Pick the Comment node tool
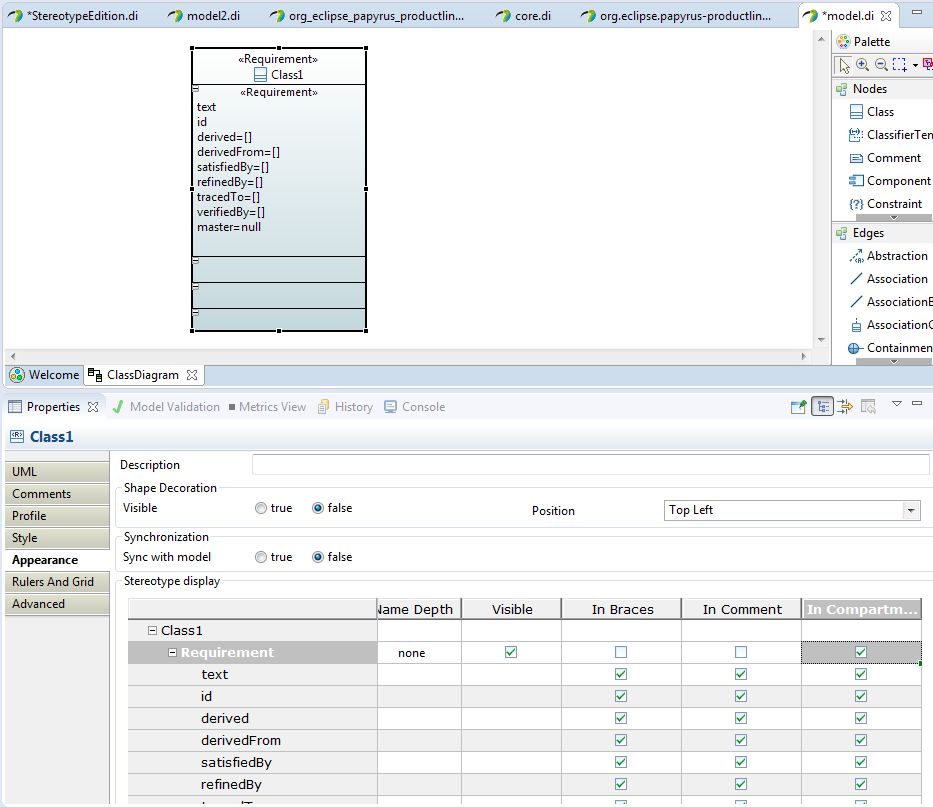 885,158
